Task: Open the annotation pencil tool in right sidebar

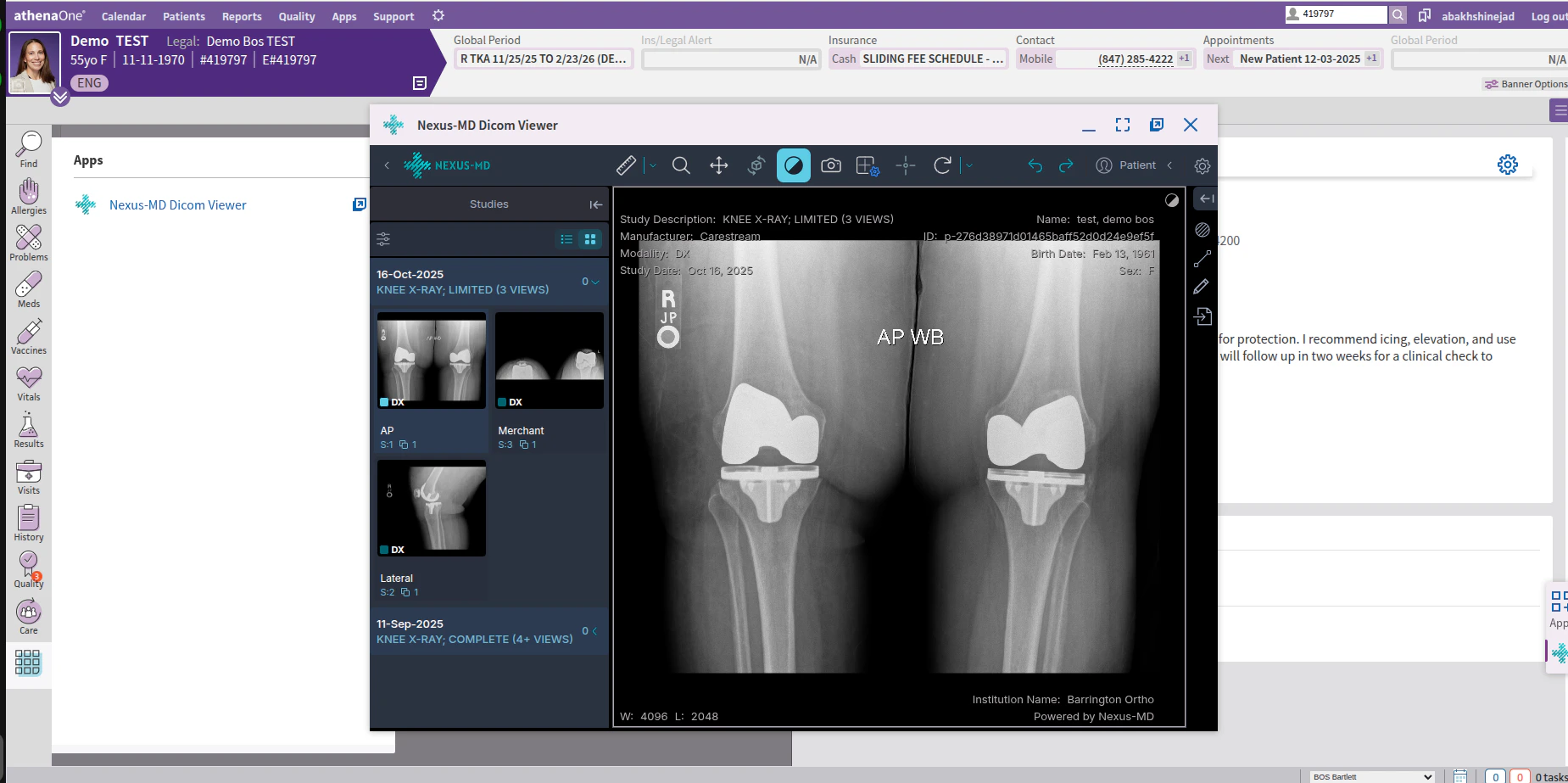Action: pyautogui.click(x=1203, y=287)
